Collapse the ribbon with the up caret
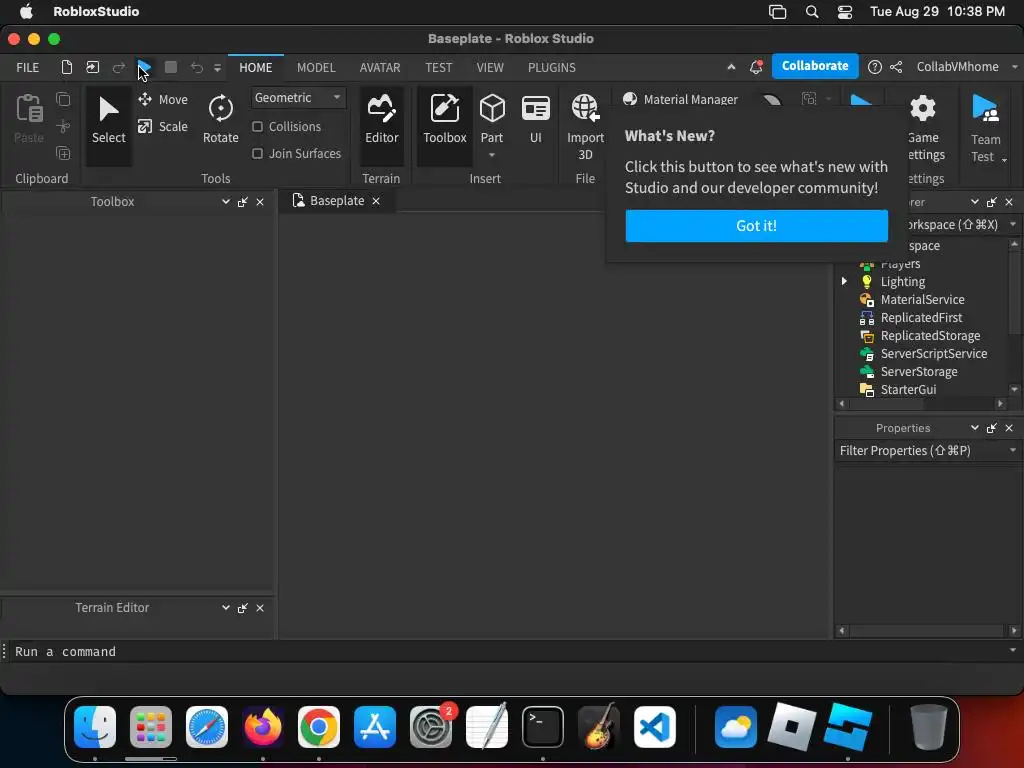The height and width of the screenshot is (768, 1024). click(x=731, y=67)
